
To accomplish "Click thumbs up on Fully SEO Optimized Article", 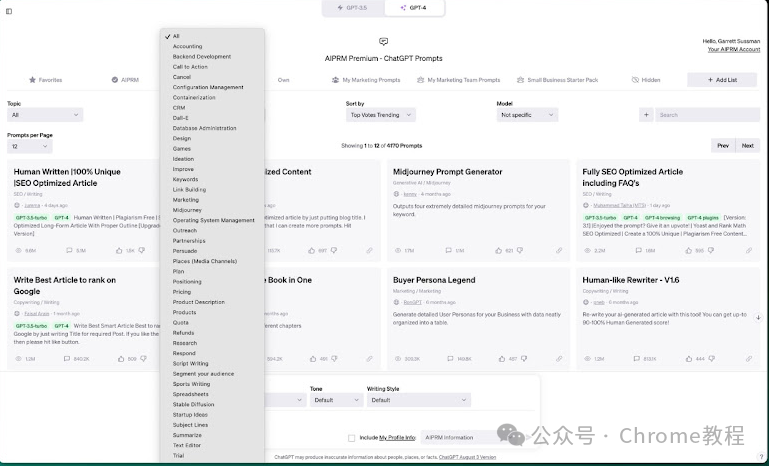I will tap(689, 250).
